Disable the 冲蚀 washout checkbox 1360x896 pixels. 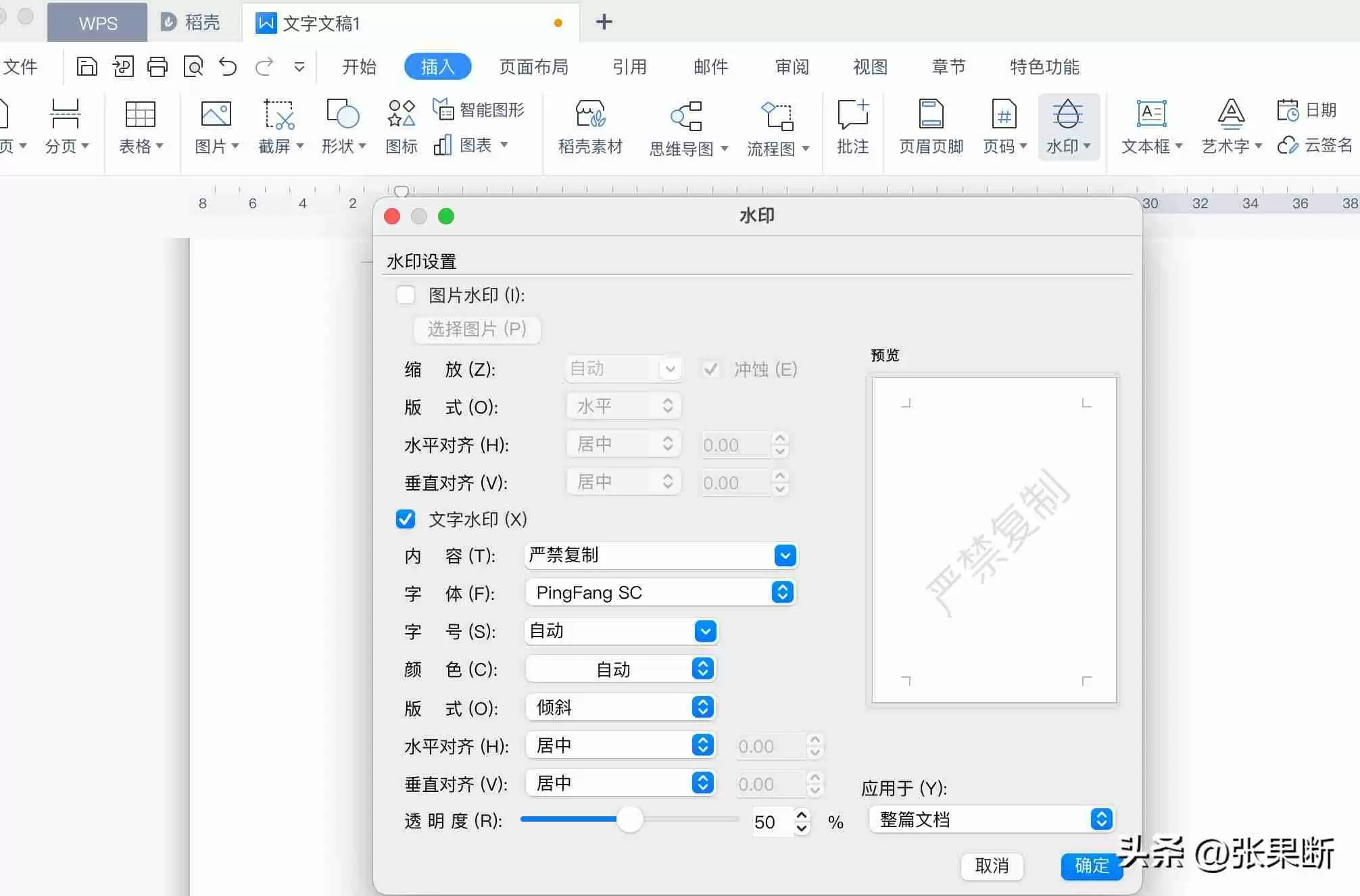[710, 369]
